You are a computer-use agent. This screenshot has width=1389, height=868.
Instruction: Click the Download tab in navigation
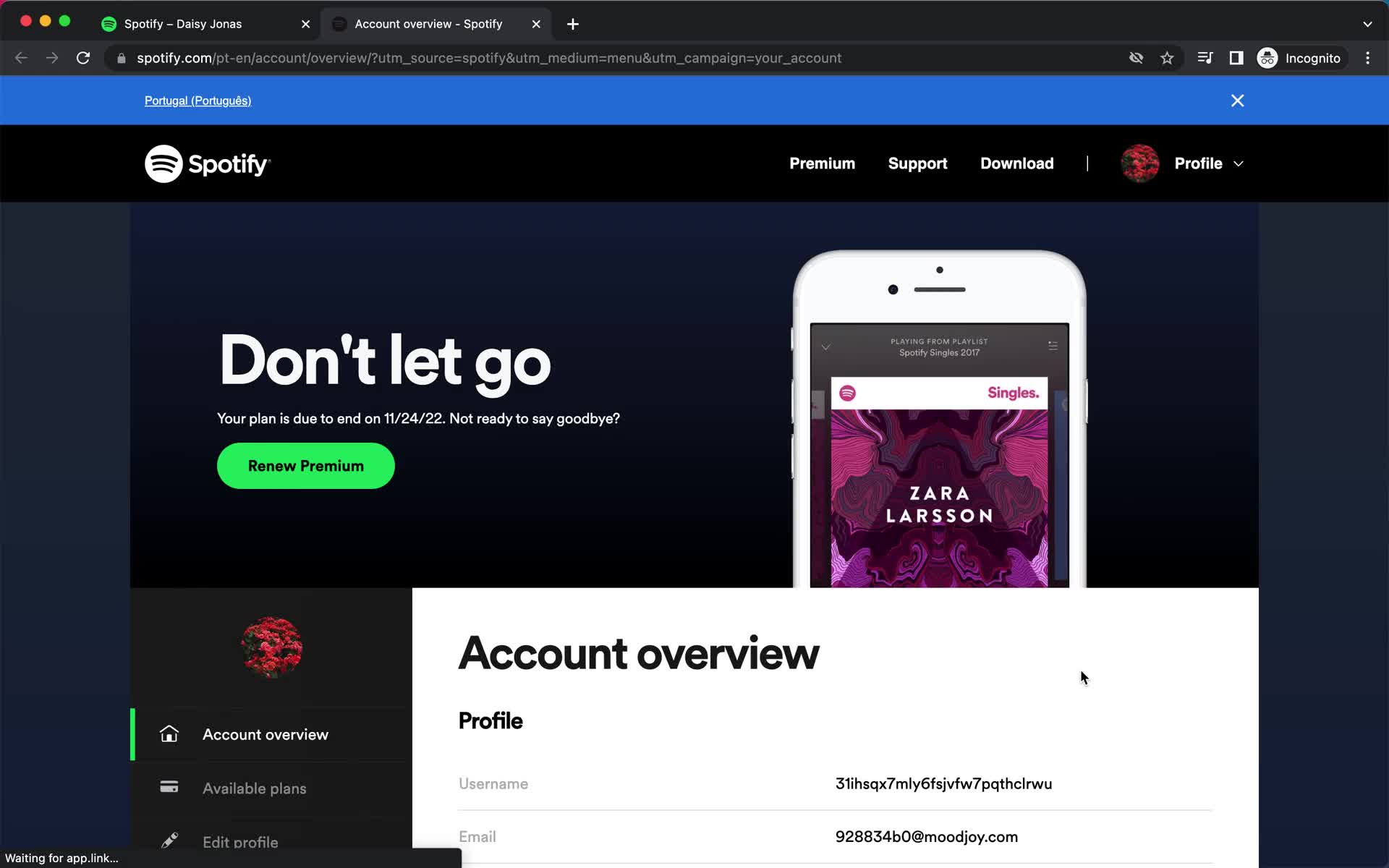click(1017, 163)
